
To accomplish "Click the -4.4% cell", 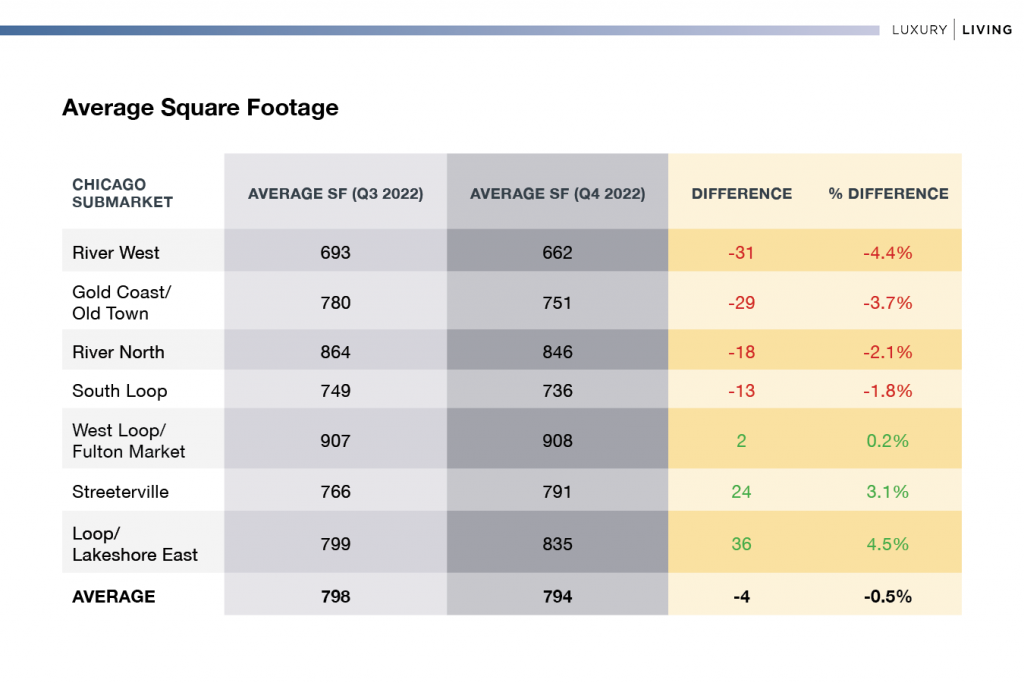I will 888,253.
